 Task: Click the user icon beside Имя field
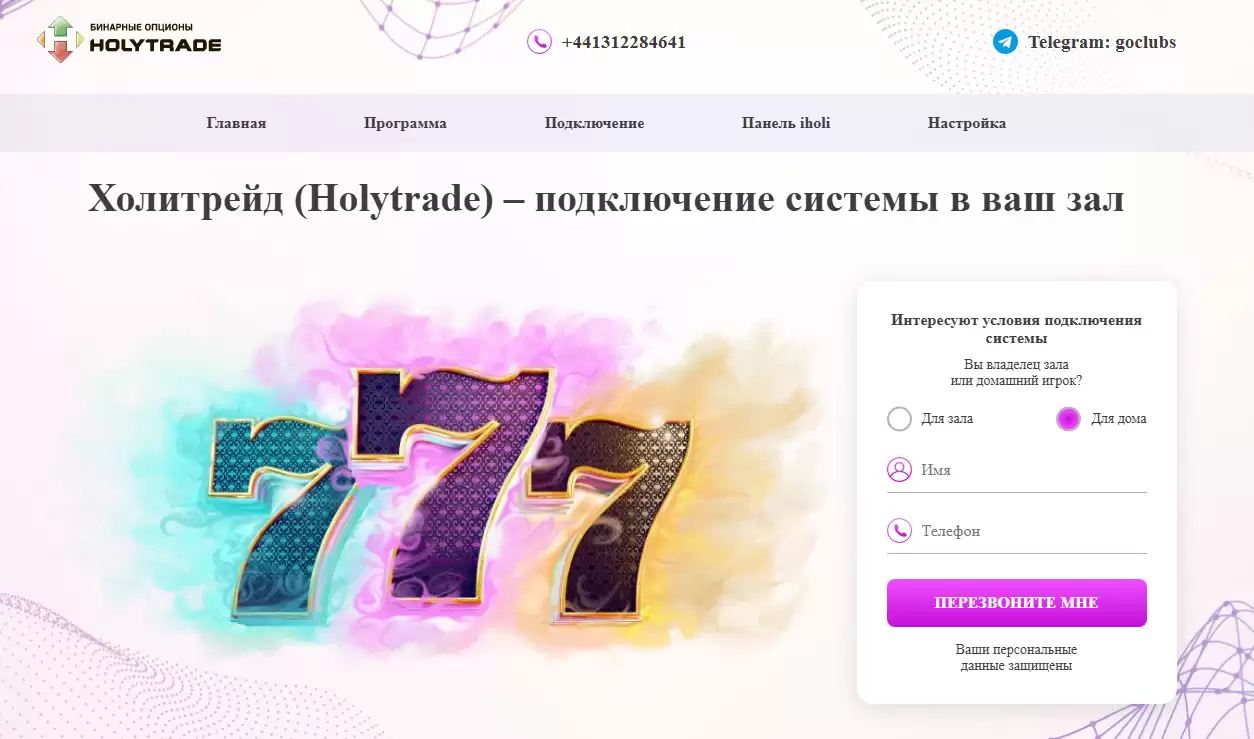[899, 470]
